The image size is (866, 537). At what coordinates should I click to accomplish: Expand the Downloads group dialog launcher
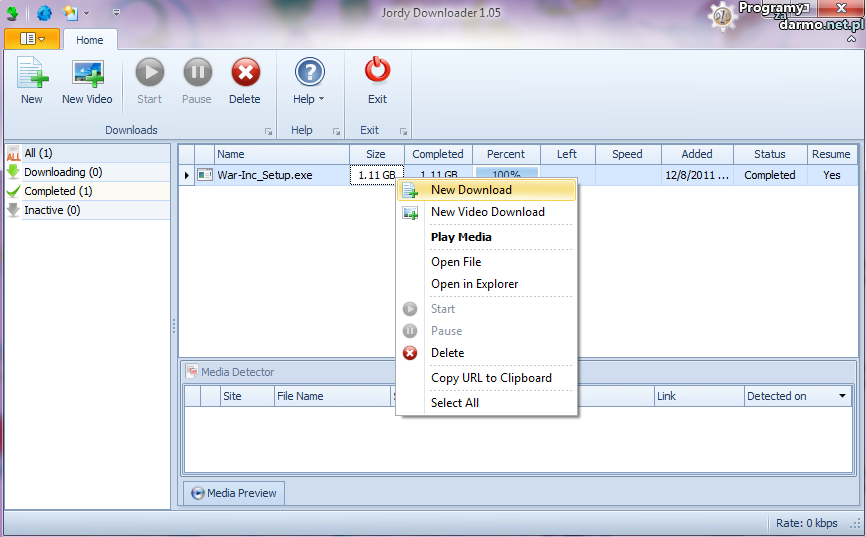click(x=268, y=131)
